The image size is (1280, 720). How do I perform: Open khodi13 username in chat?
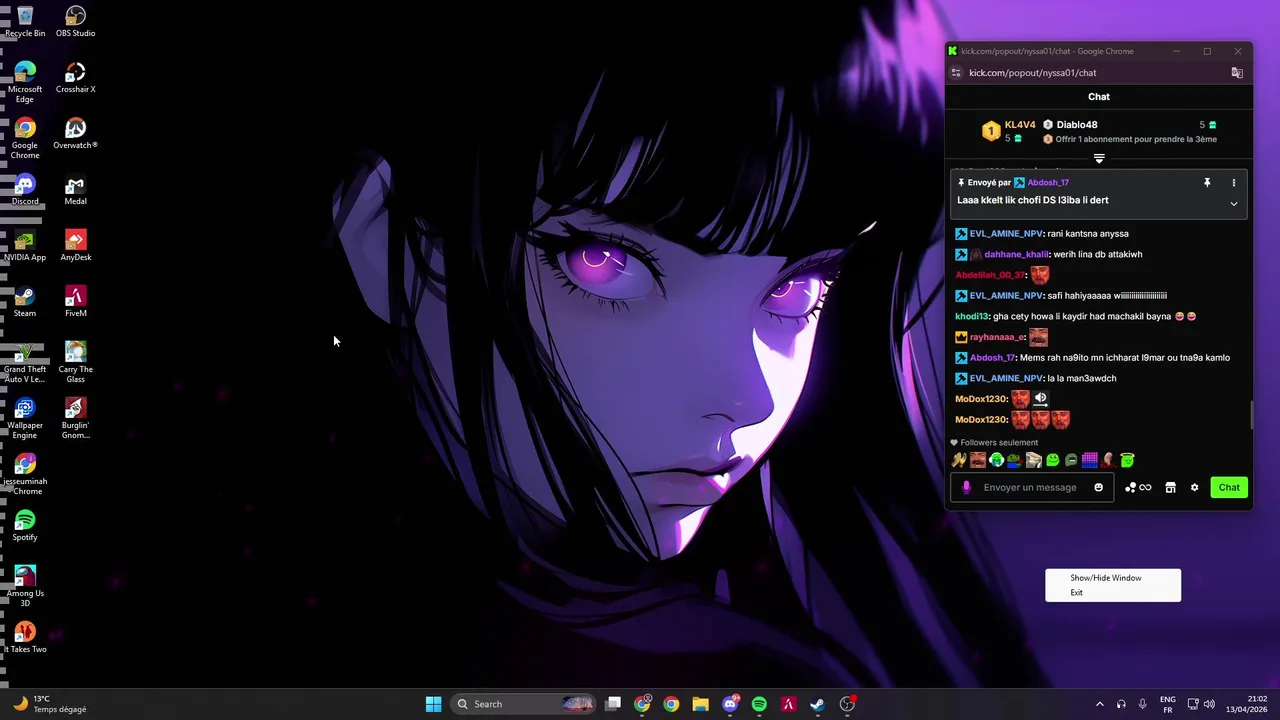coord(971,316)
